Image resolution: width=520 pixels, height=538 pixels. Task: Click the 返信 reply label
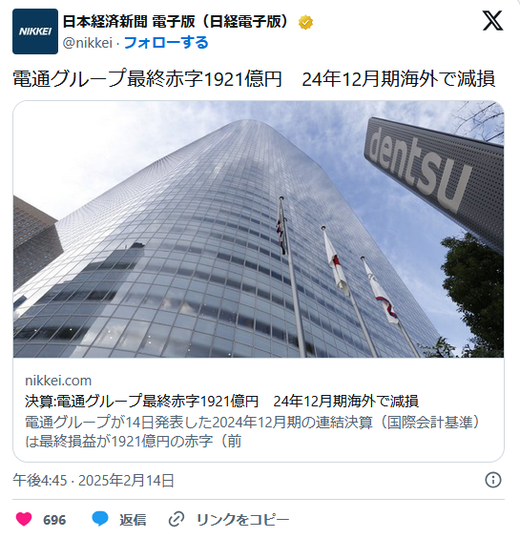[x=133, y=519]
